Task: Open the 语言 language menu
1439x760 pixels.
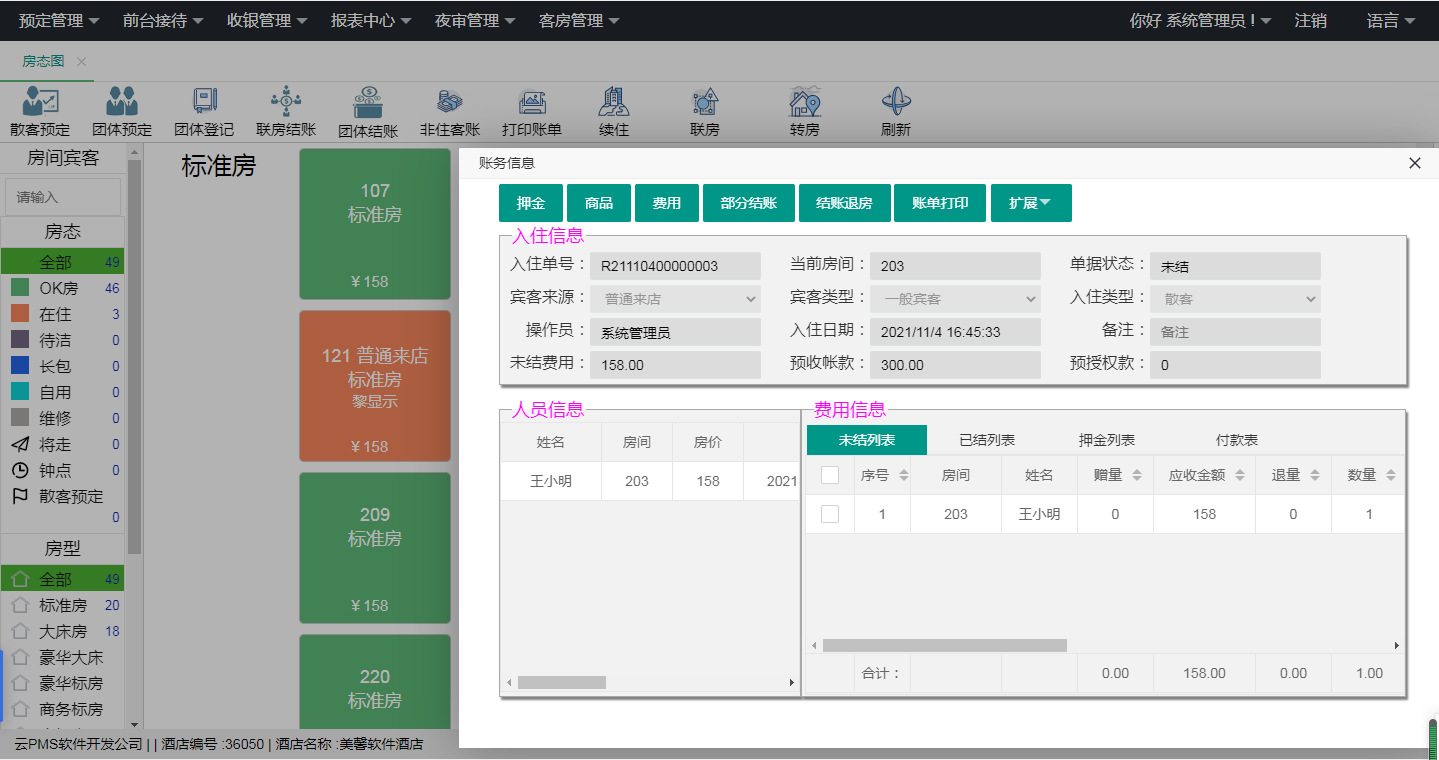Action: pos(1391,20)
